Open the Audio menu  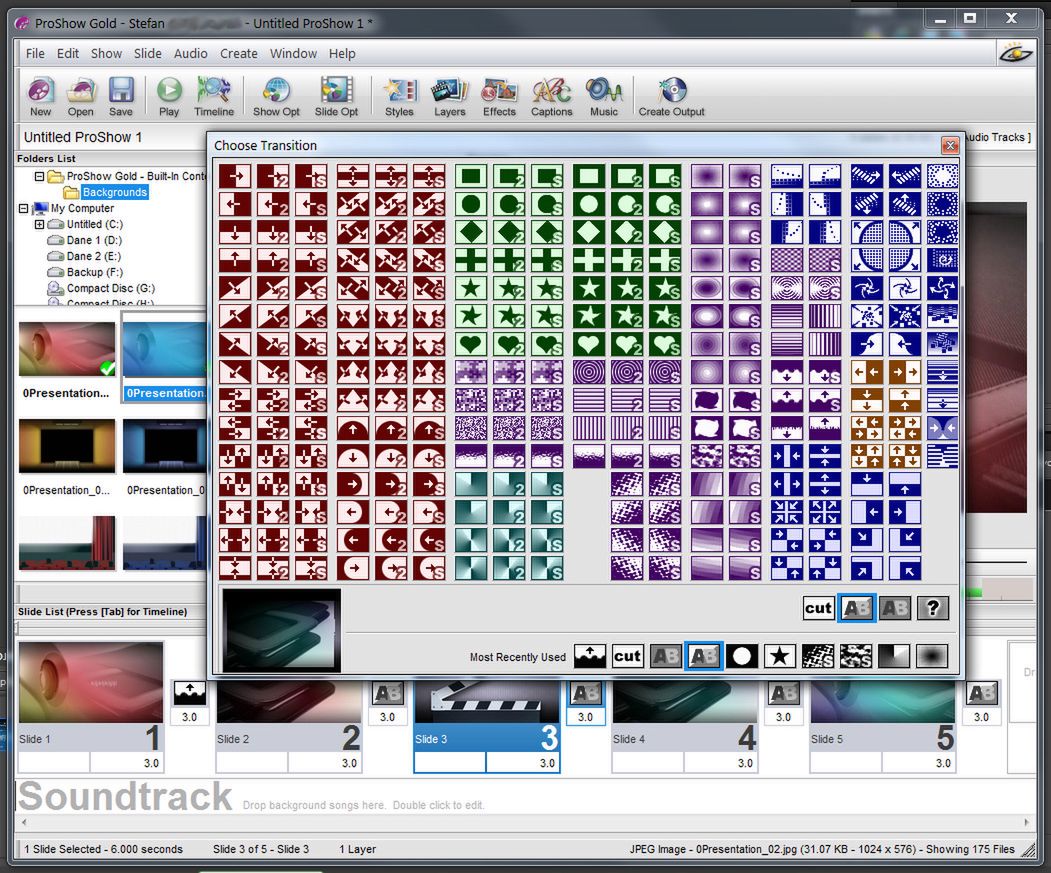tap(190, 54)
